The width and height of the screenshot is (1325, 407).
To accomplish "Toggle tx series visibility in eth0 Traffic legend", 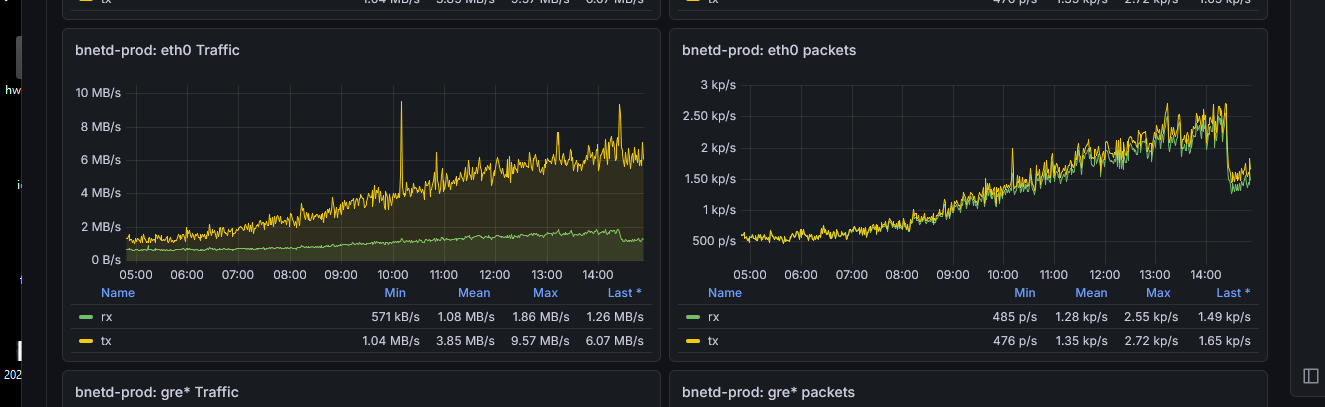I will pos(106,341).
